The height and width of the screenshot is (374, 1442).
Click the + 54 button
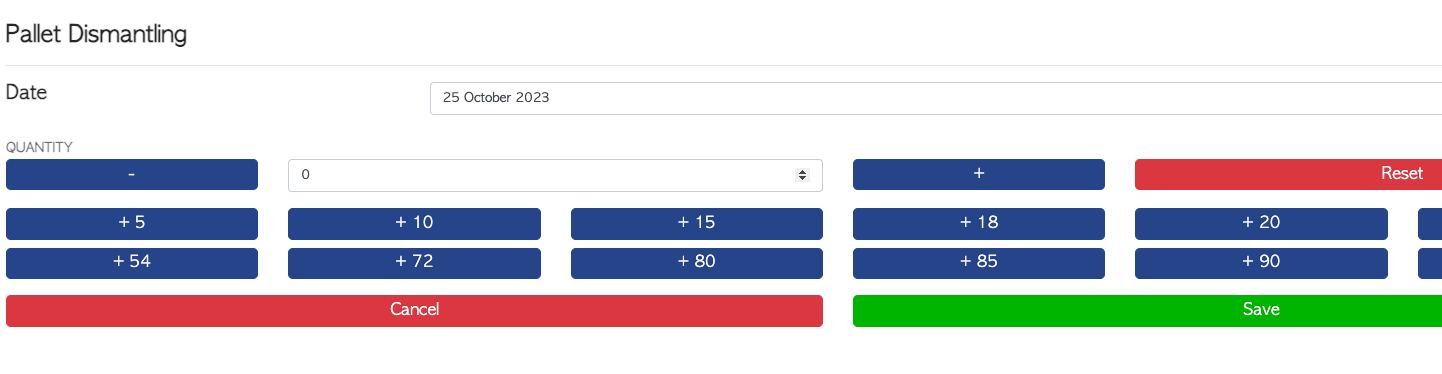click(x=132, y=263)
